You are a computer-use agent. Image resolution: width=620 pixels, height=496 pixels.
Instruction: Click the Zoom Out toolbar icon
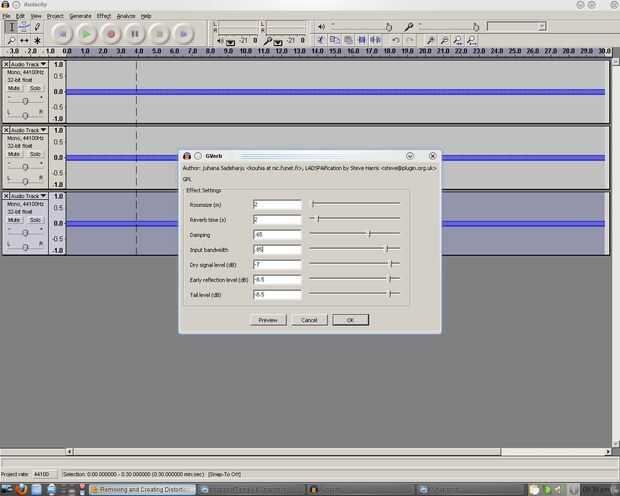point(444,40)
